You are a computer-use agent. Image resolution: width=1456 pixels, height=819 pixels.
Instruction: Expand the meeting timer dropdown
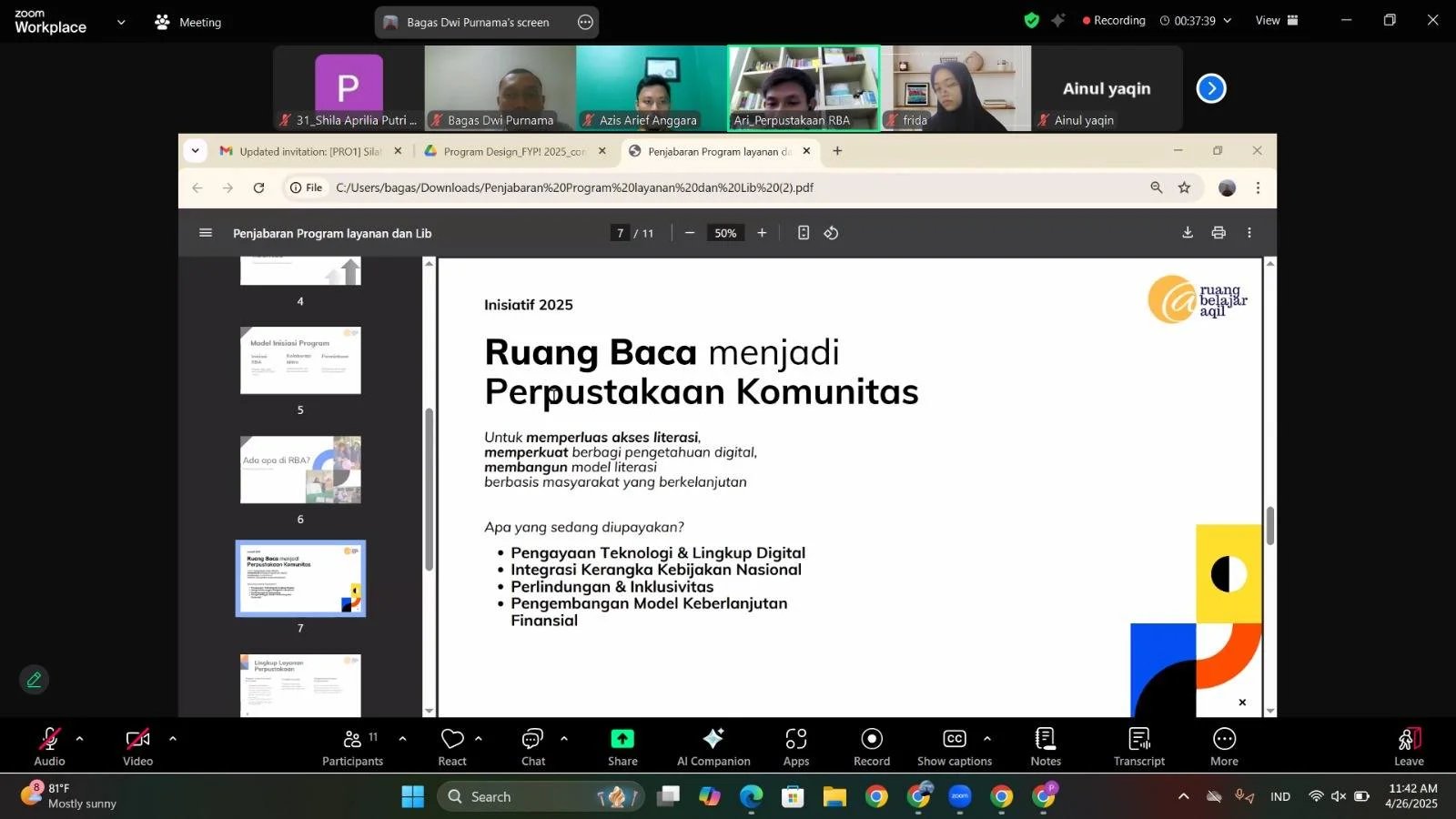pos(1227,20)
